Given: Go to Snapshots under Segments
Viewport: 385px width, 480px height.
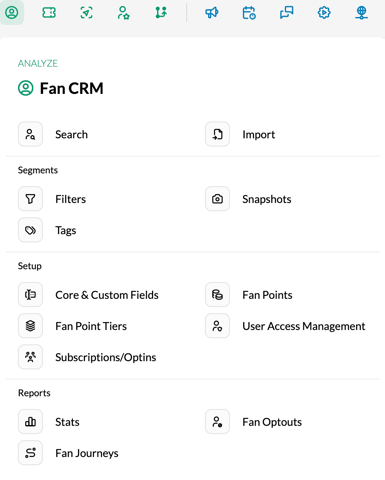Looking at the screenshot, I should click(x=267, y=199).
